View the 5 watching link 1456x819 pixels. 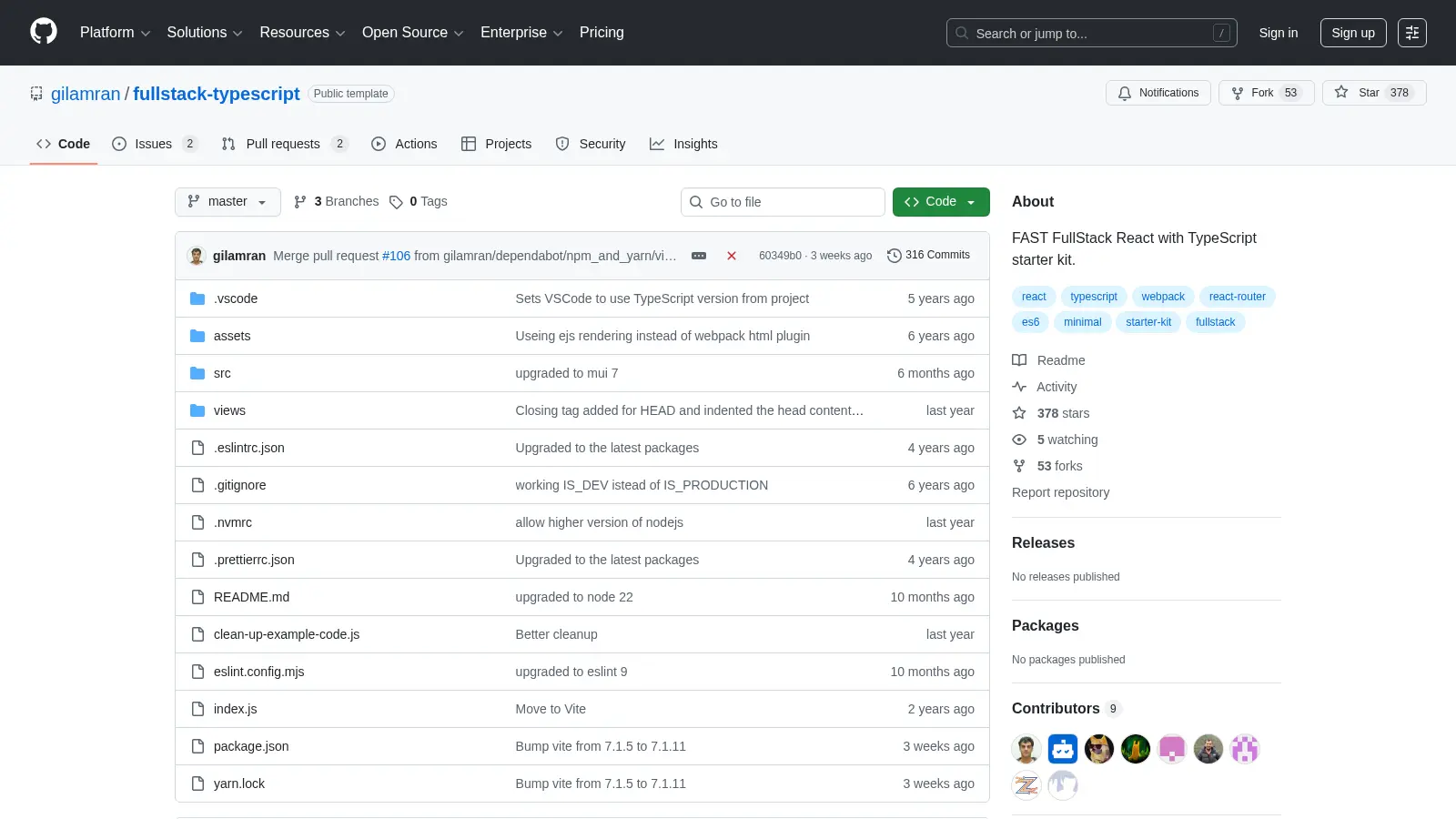click(x=1056, y=440)
